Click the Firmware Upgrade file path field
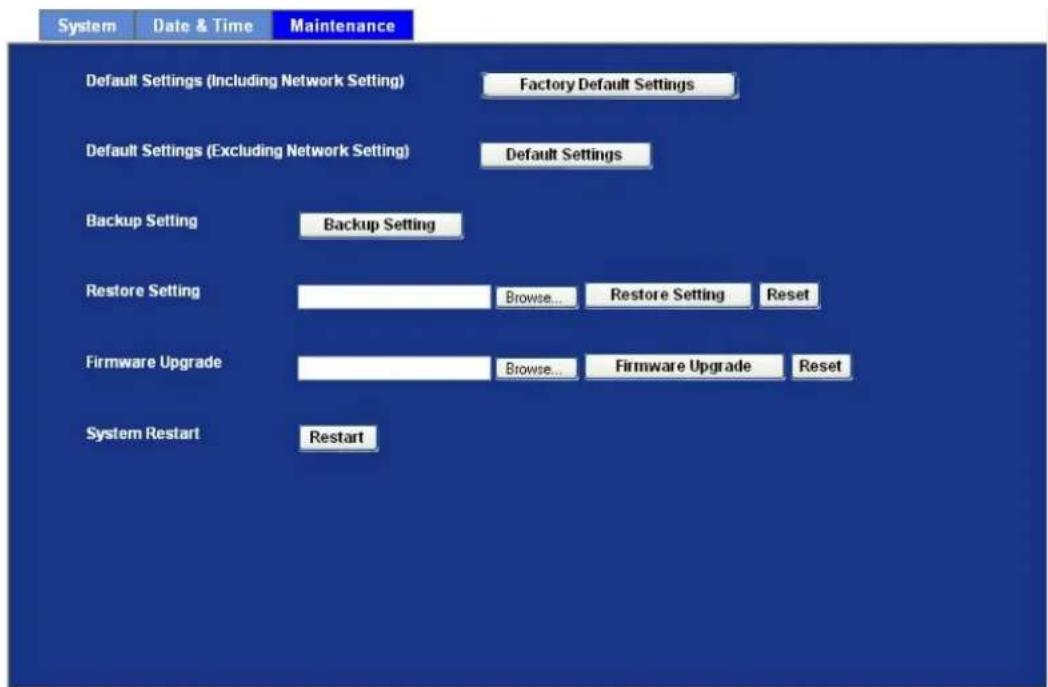The width and height of the screenshot is (1048, 687). 394,368
